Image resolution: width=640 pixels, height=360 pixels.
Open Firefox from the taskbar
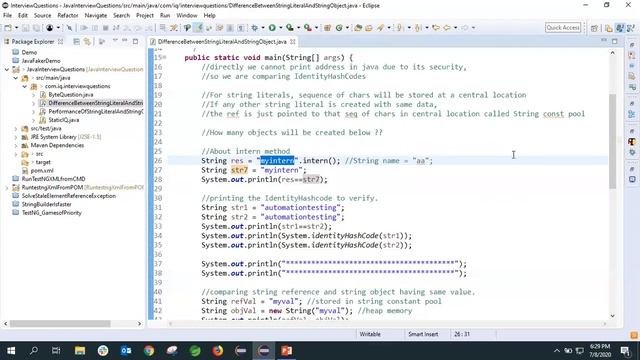[218, 351]
